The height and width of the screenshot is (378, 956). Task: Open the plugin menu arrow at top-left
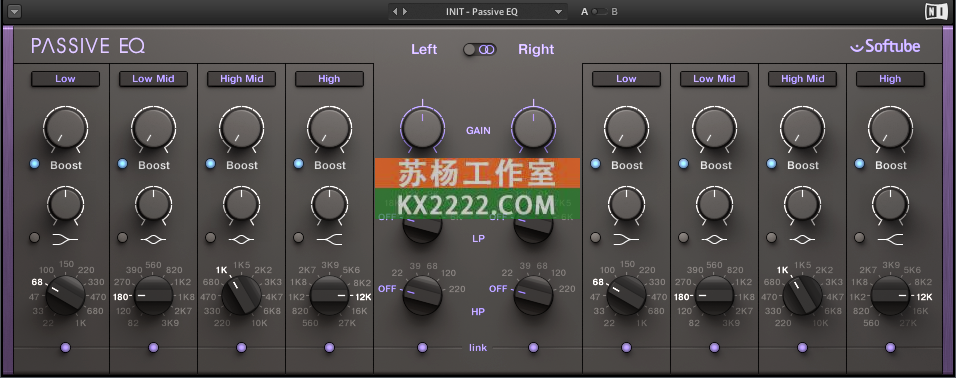[x=15, y=11]
